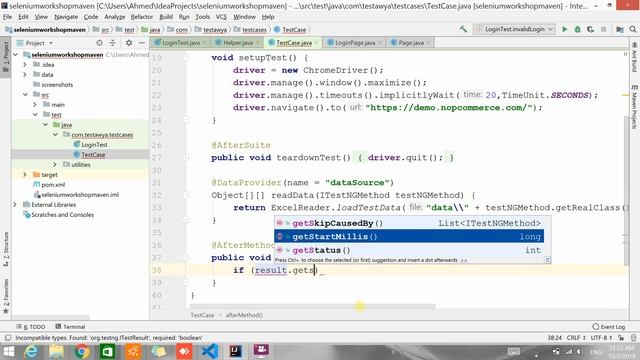
Task: Switch to Page.java tab
Action: pyautogui.click(x=409, y=42)
